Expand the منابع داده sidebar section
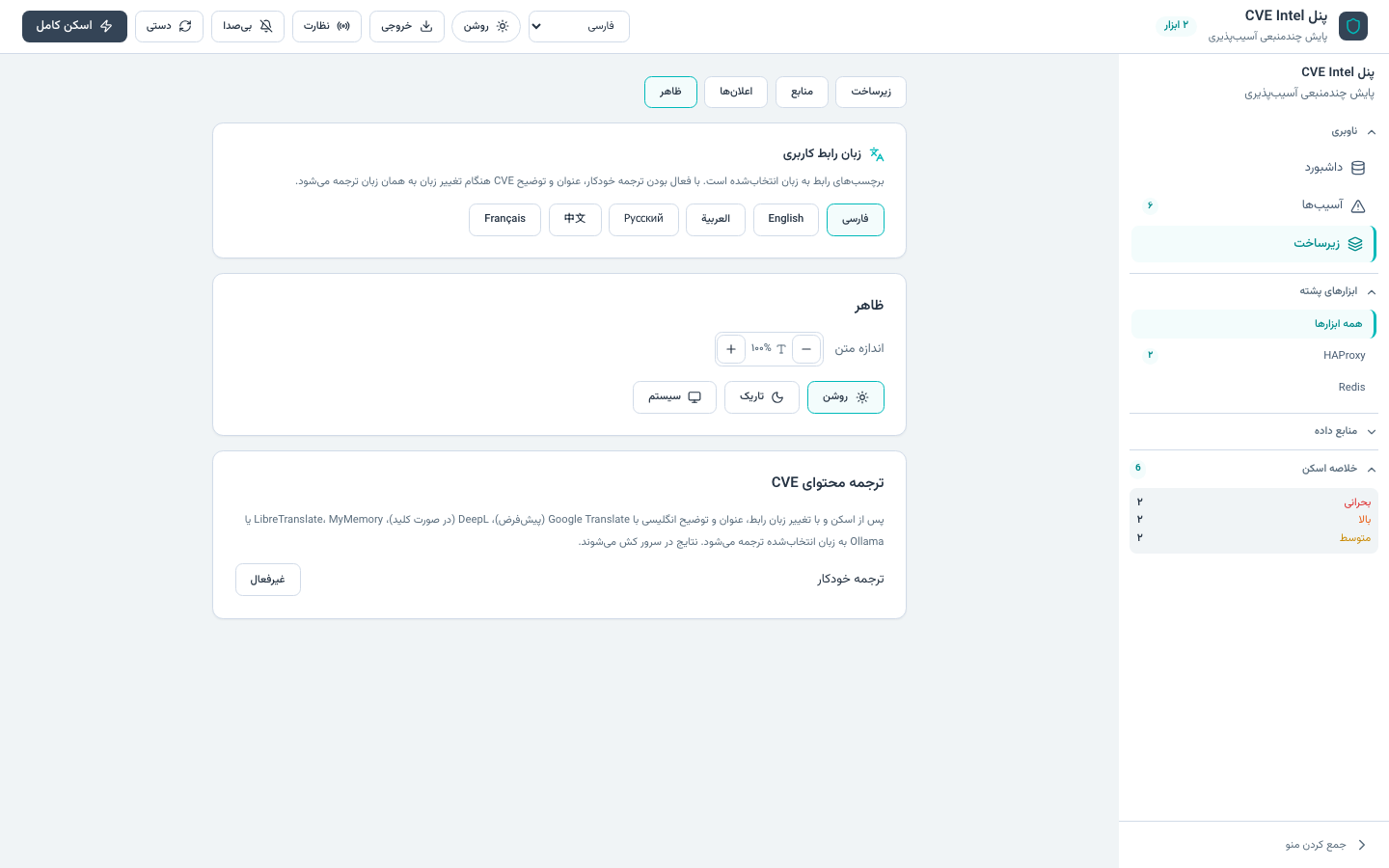Screen dimensions: 1389x868 [1254, 431]
